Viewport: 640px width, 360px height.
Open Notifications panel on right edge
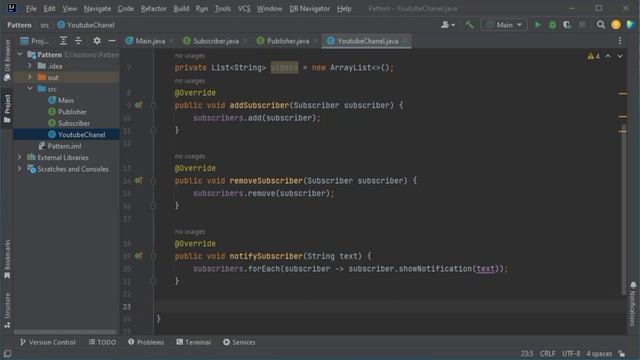pyautogui.click(x=633, y=303)
